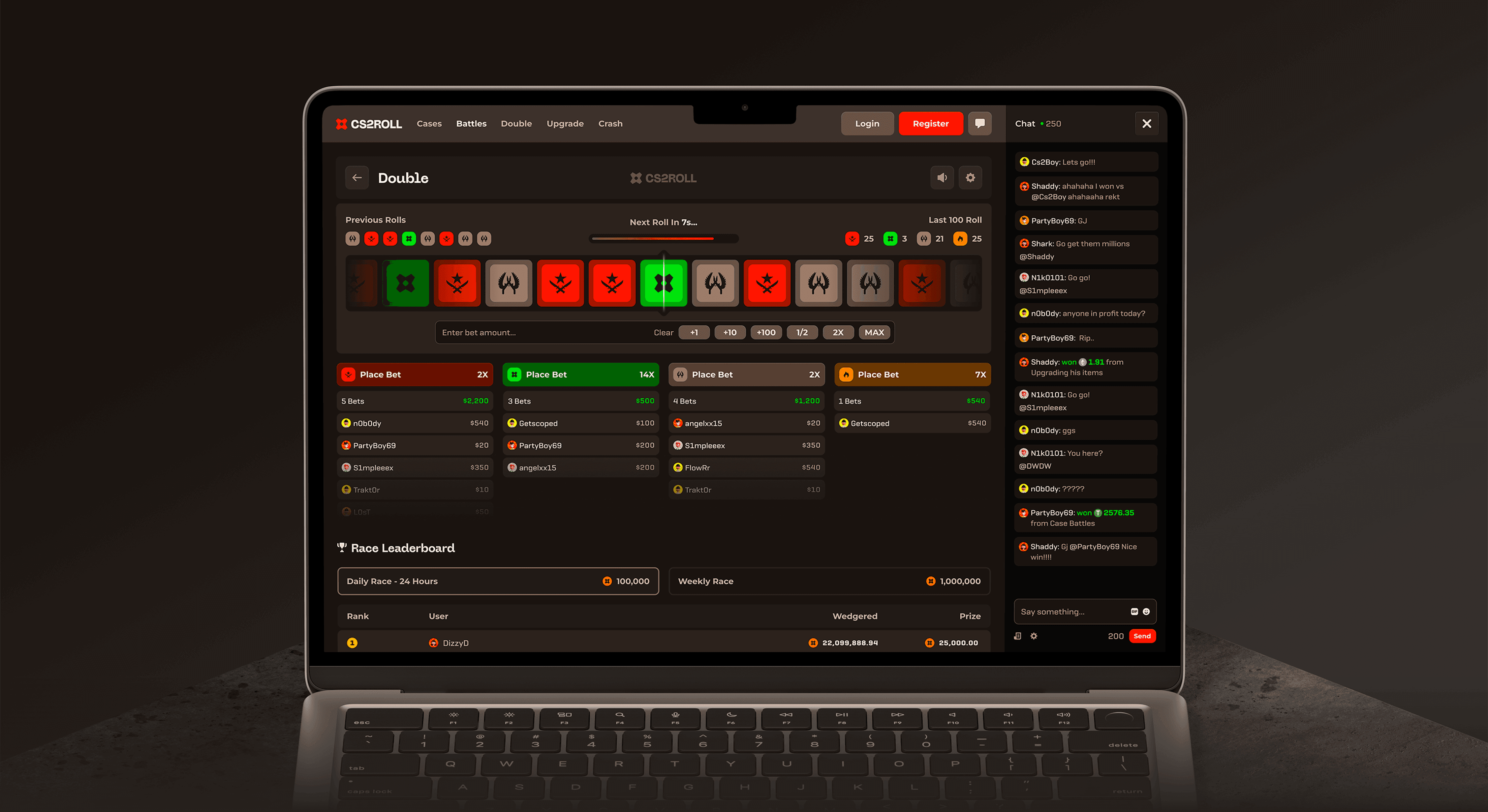Close the Chat panel with the X
The image size is (1488, 812).
coord(1147,124)
